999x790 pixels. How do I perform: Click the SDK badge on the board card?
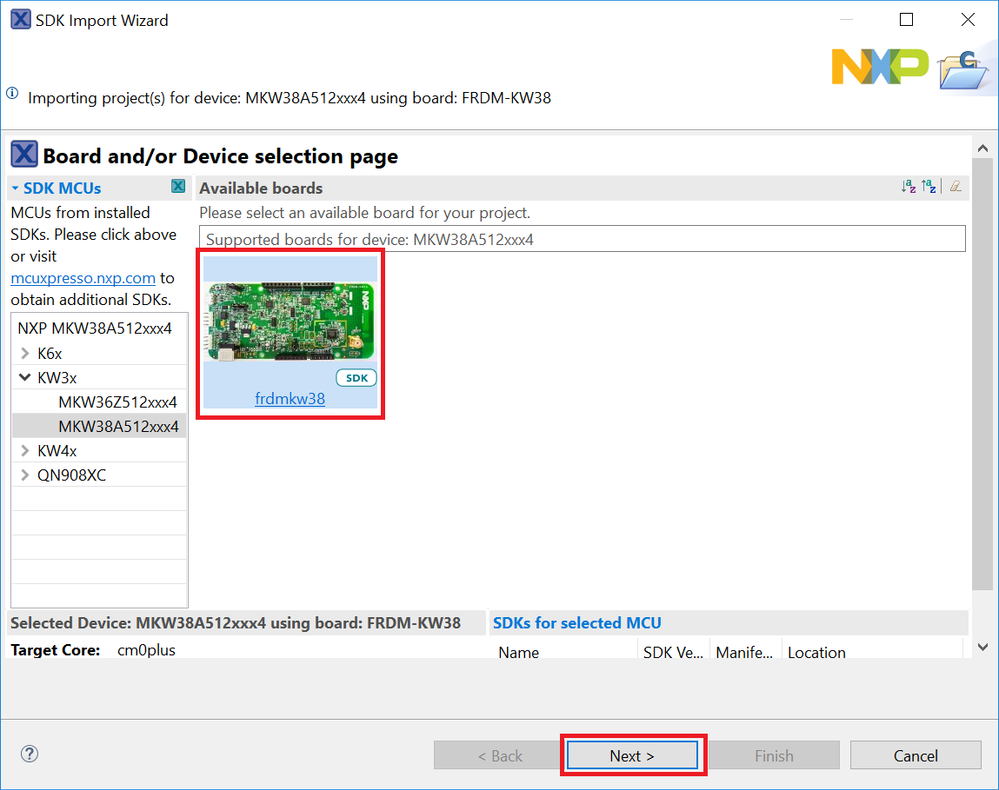[356, 378]
